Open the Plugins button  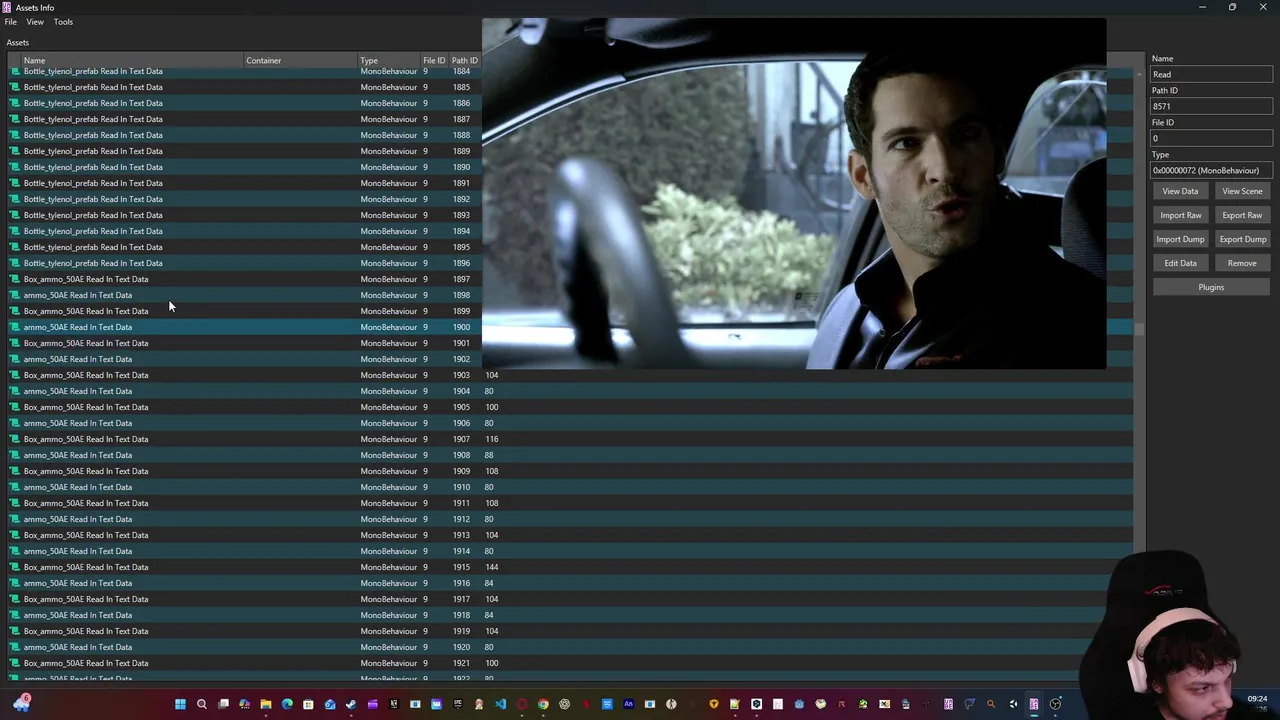(x=1211, y=287)
